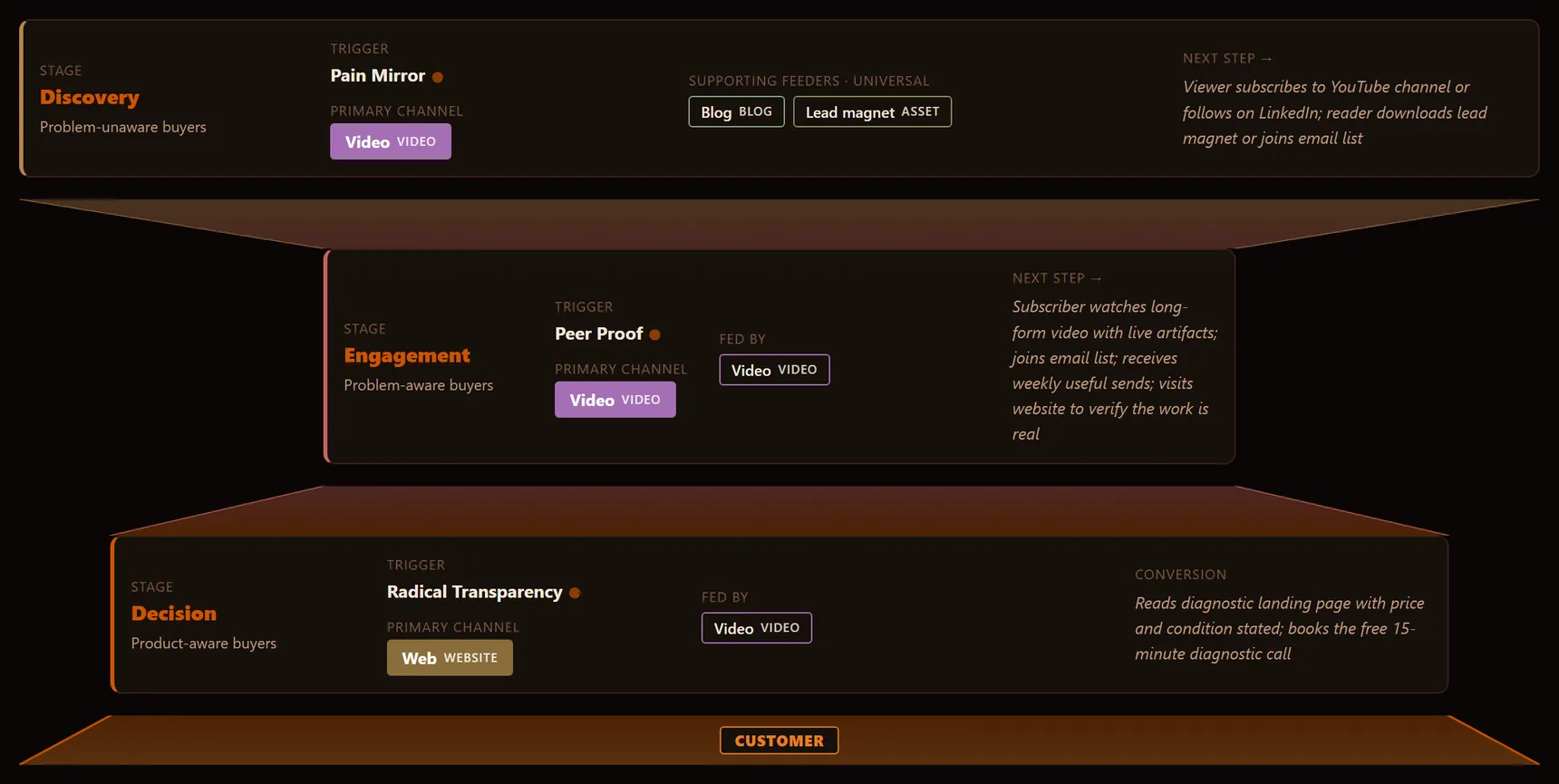This screenshot has width=1559, height=784.
Task: Click the 'Problem-aware buyers' text
Action: (x=419, y=385)
